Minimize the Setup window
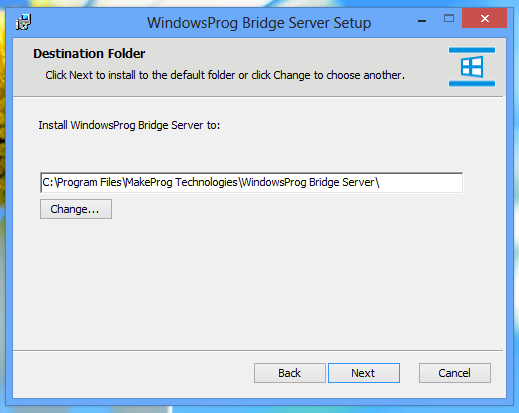This screenshot has width=519, height=413. tap(422, 21)
